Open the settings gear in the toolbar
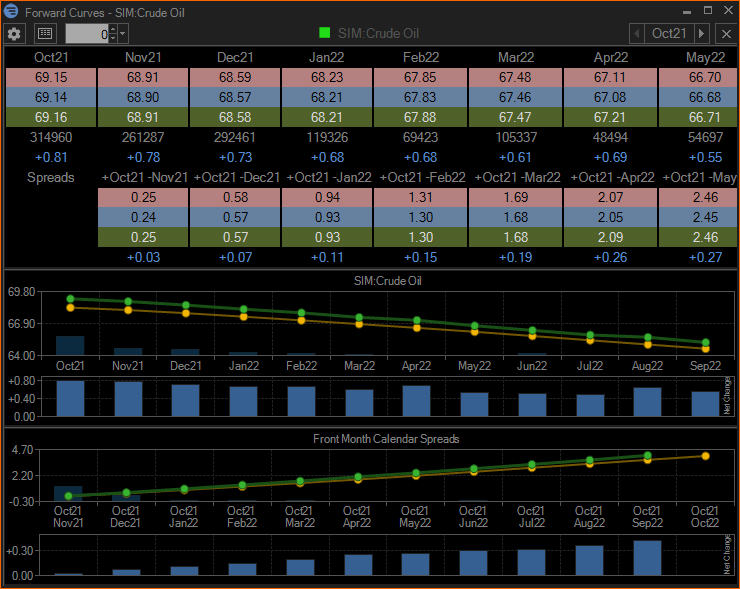The width and height of the screenshot is (740, 589). point(14,33)
